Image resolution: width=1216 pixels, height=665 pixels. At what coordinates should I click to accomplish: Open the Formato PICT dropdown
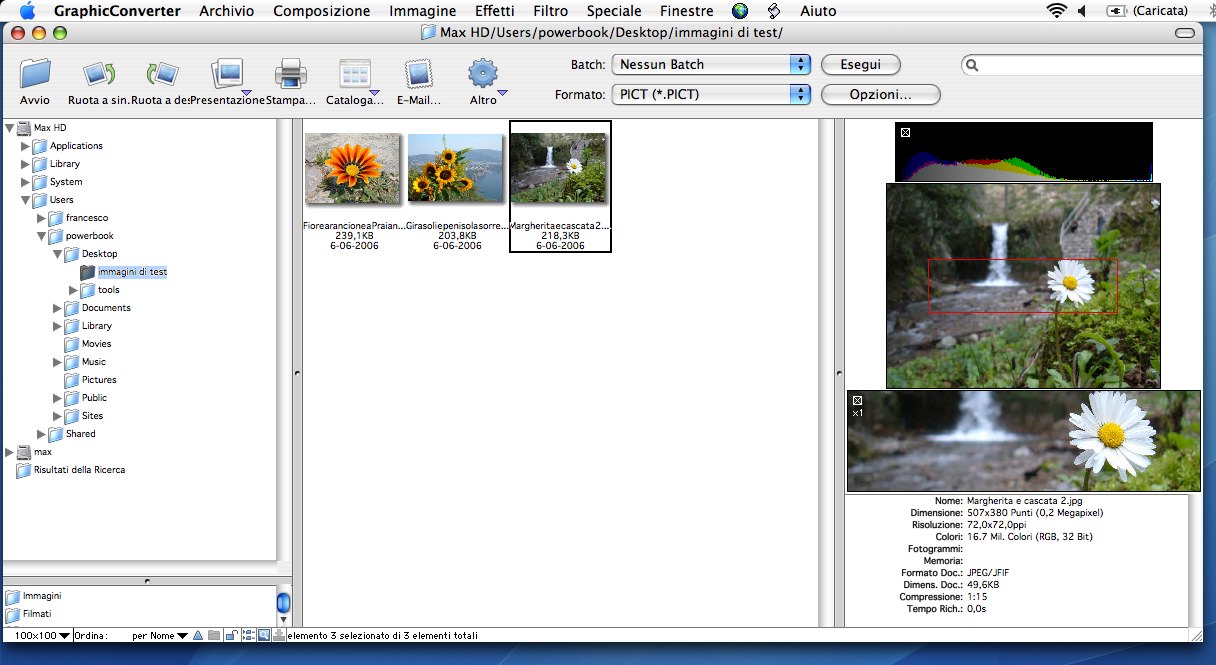coord(710,95)
